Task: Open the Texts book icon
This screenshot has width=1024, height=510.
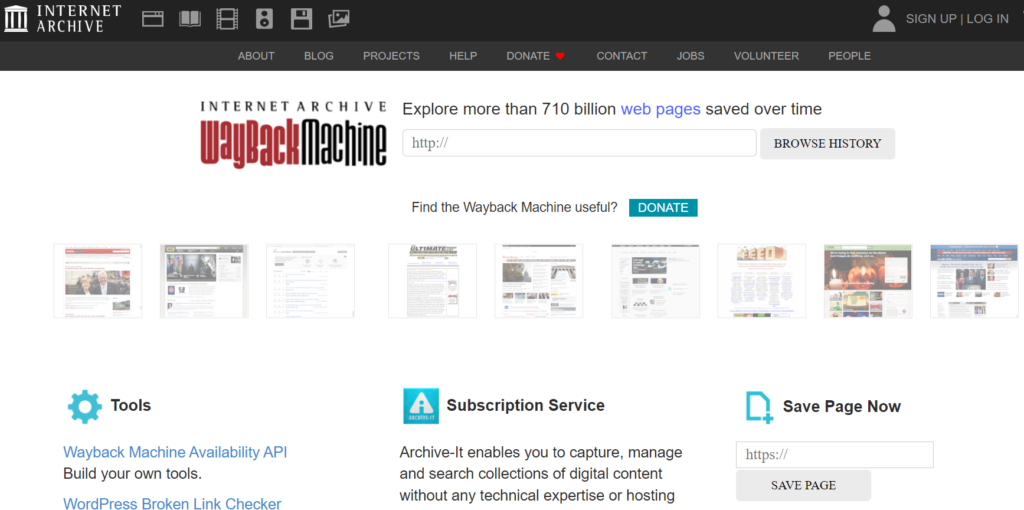Action: 189,18
